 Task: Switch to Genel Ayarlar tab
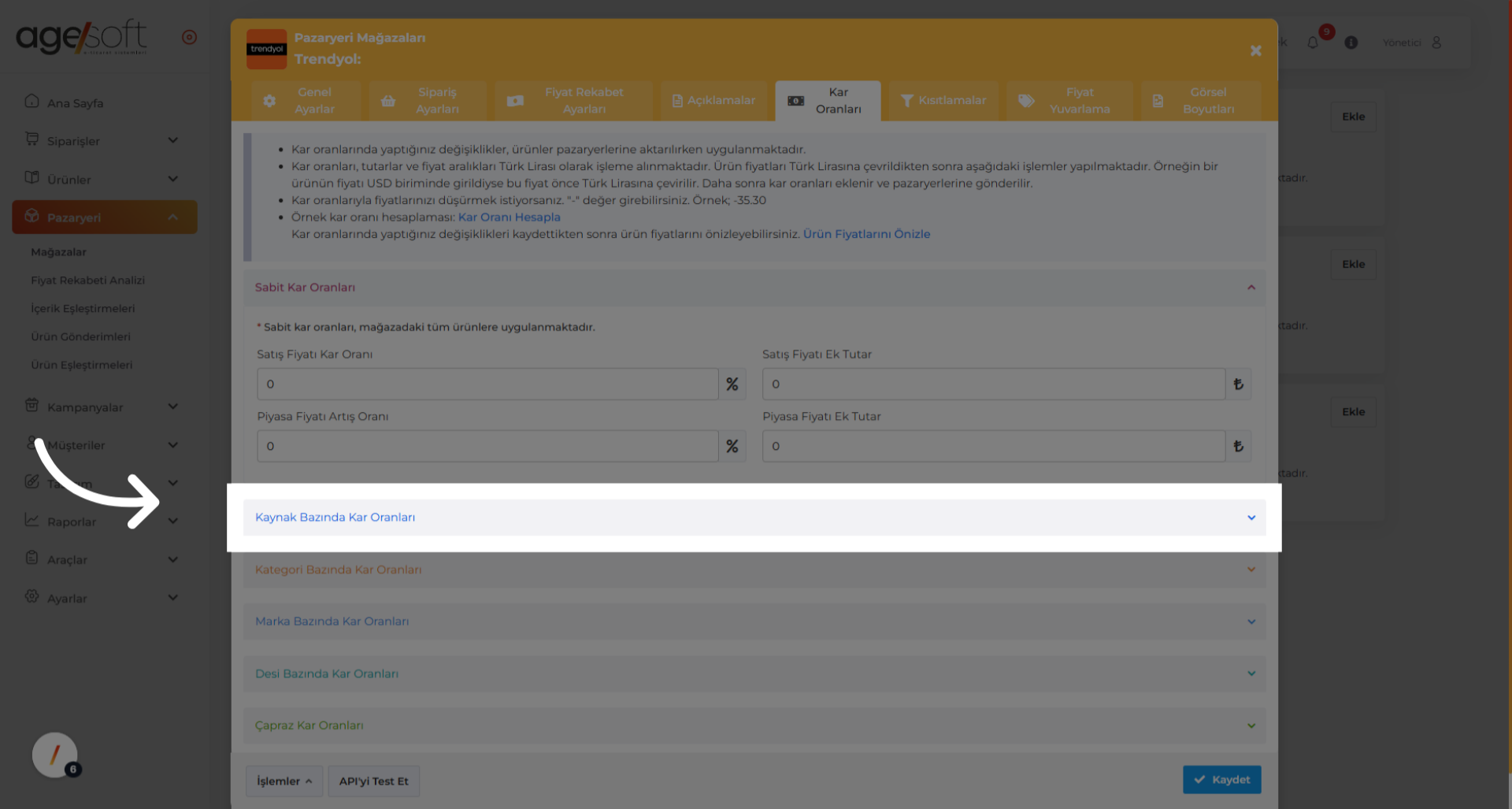pyautogui.click(x=306, y=101)
